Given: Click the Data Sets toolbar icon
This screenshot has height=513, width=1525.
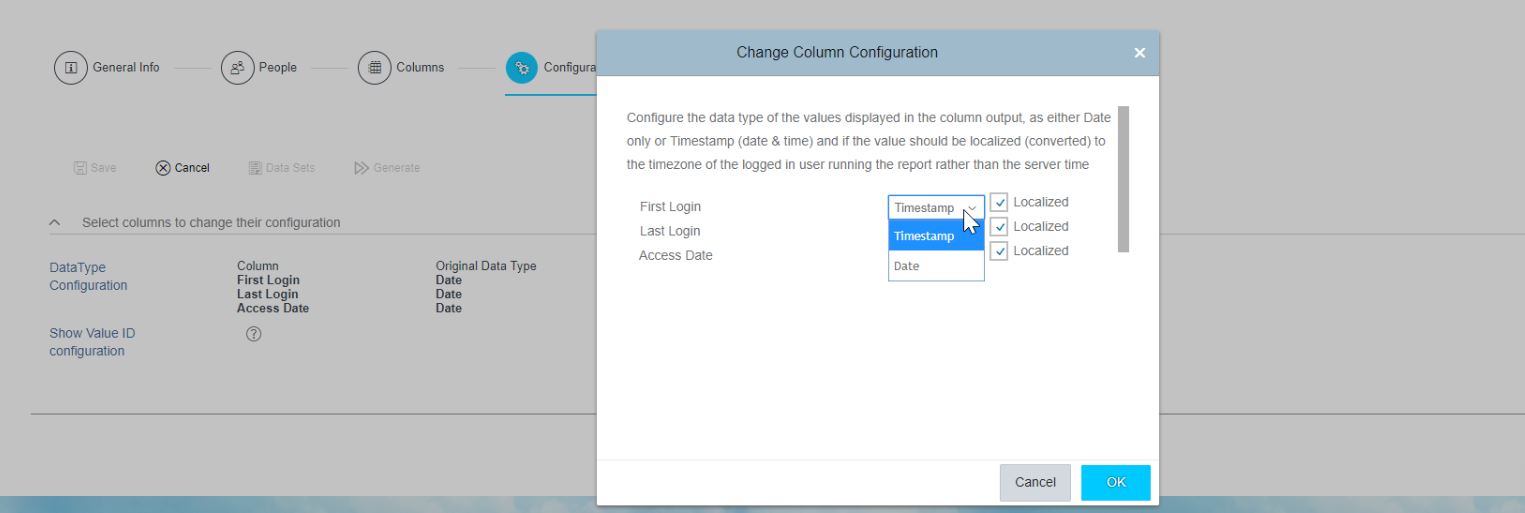Looking at the screenshot, I should click(255, 168).
